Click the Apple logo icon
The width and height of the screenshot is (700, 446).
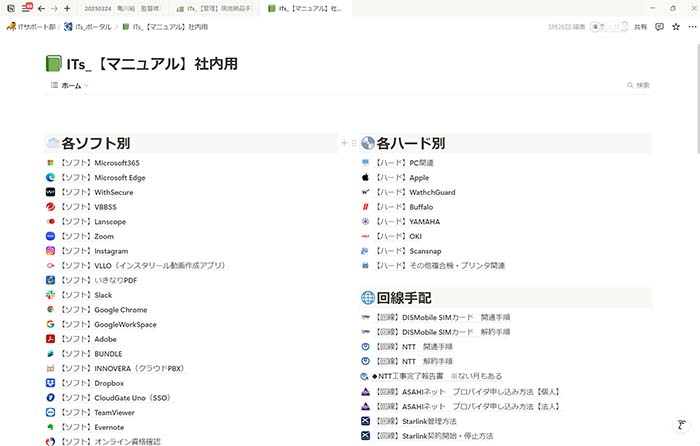(x=365, y=178)
